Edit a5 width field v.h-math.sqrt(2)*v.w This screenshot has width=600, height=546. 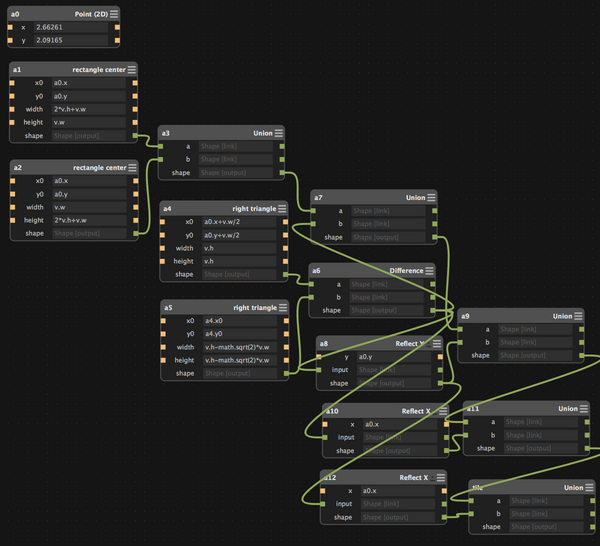tap(240, 347)
